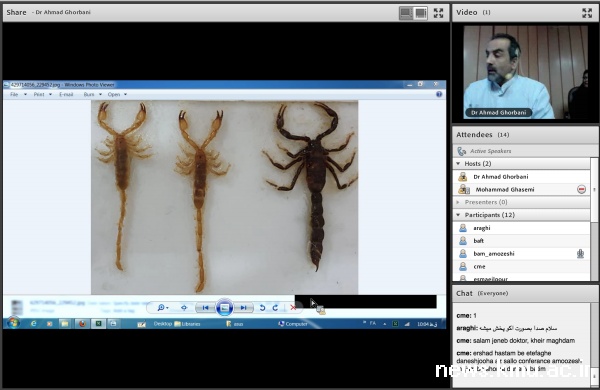
Task: Open Firefox from the taskbar
Action: [x=82, y=324]
